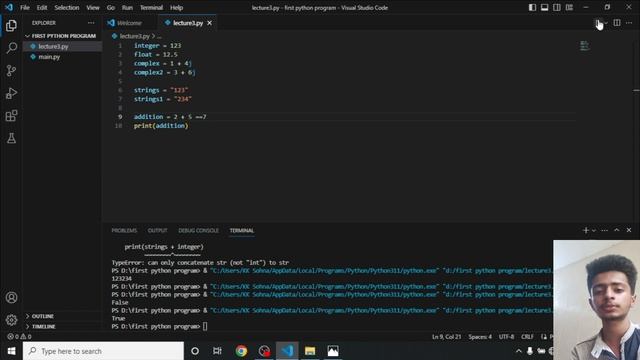
Task: Open Cortana circle on taskbar
Action: (x=195, y=351)
